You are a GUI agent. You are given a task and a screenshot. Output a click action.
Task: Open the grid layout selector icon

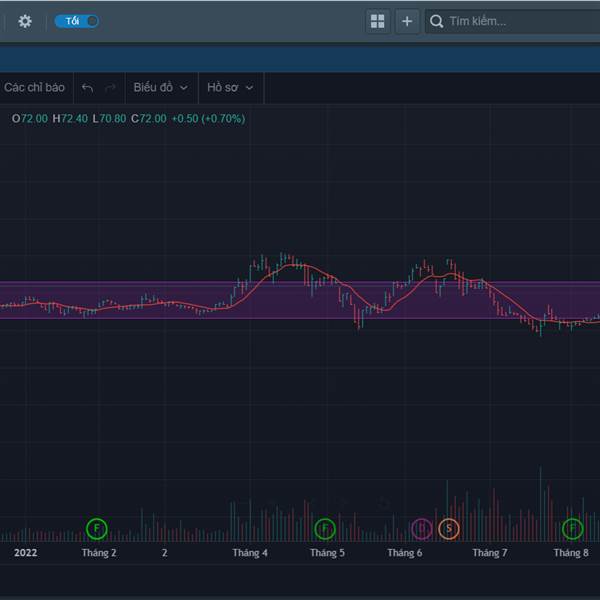378,21
